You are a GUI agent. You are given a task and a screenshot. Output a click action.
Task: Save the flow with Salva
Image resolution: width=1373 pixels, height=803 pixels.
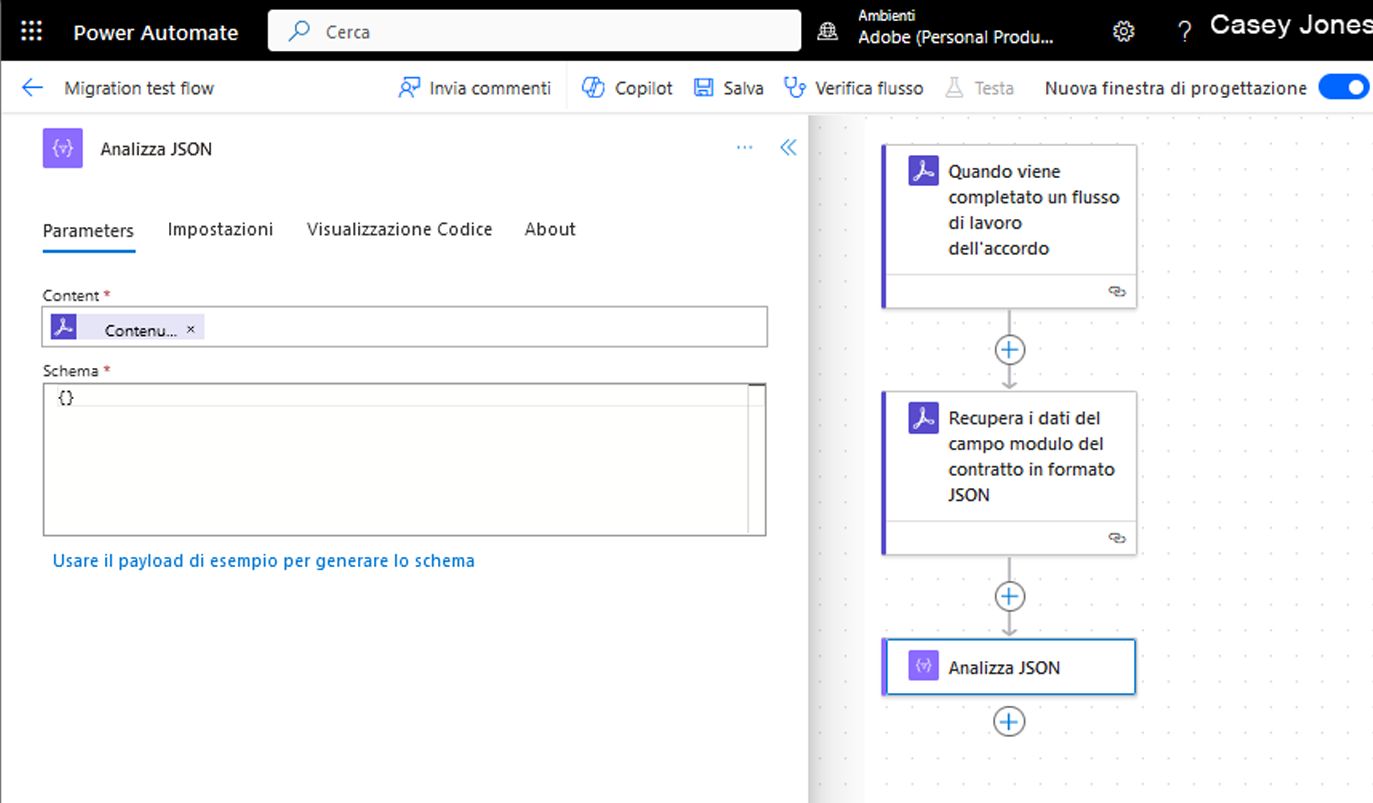tap(728, 88)
